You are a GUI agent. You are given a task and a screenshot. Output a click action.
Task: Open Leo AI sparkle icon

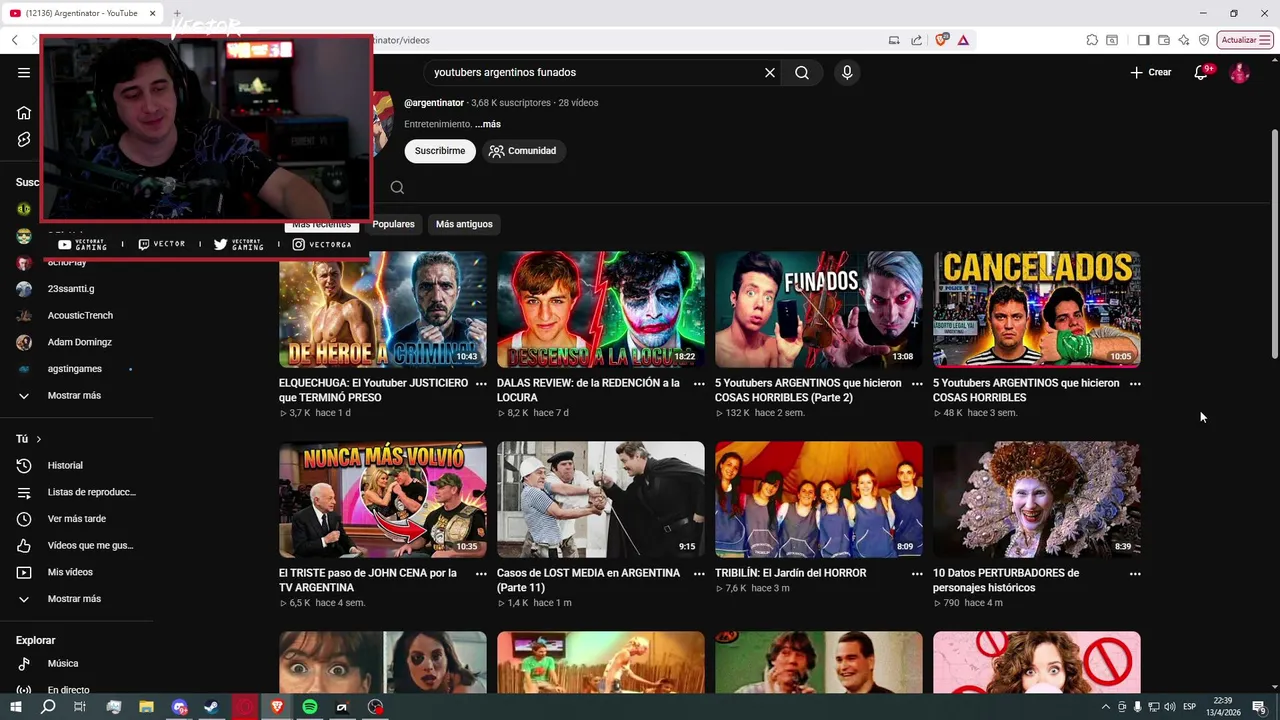[1184, 40]
